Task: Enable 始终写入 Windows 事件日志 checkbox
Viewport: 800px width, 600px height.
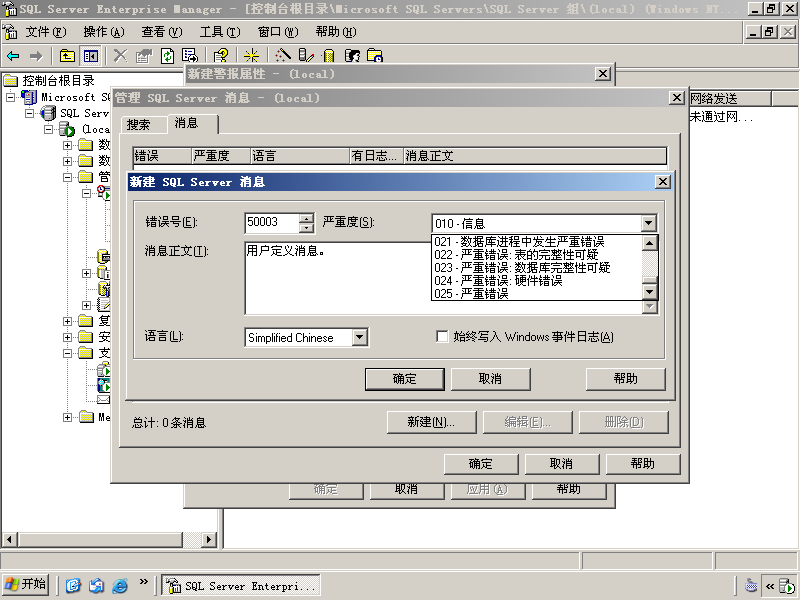Action: tap(442, 336)
